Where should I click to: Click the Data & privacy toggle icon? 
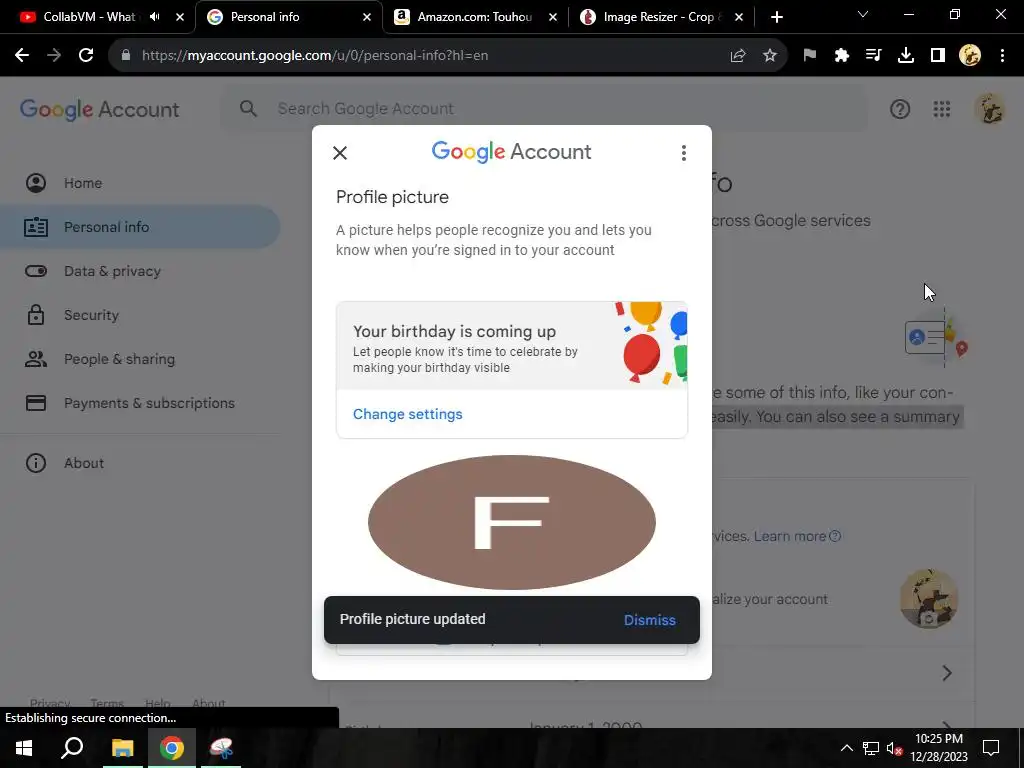36,271
